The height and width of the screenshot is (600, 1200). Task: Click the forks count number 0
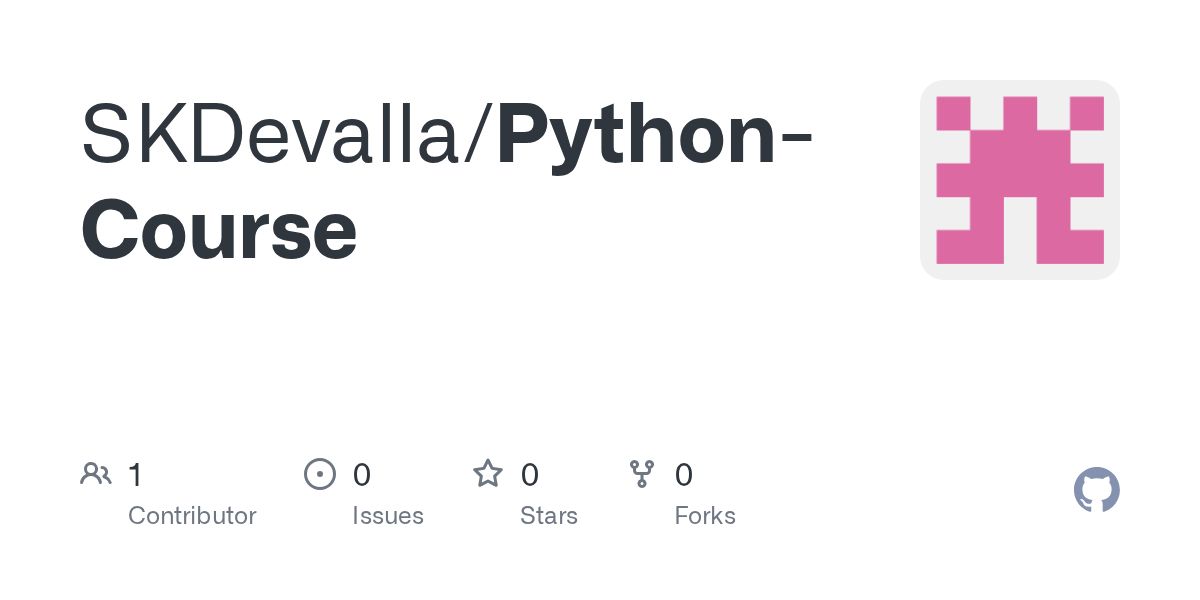coord(684,474)
